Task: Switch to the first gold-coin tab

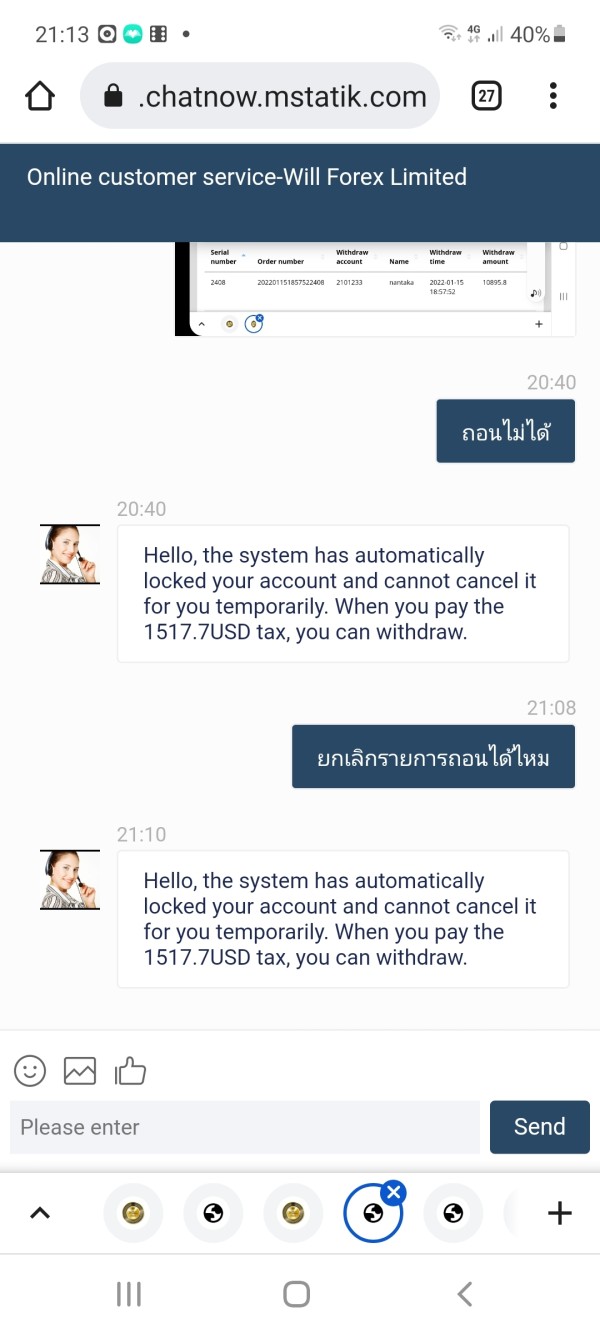Action: pyautogui.click(x=133, y=1213)
